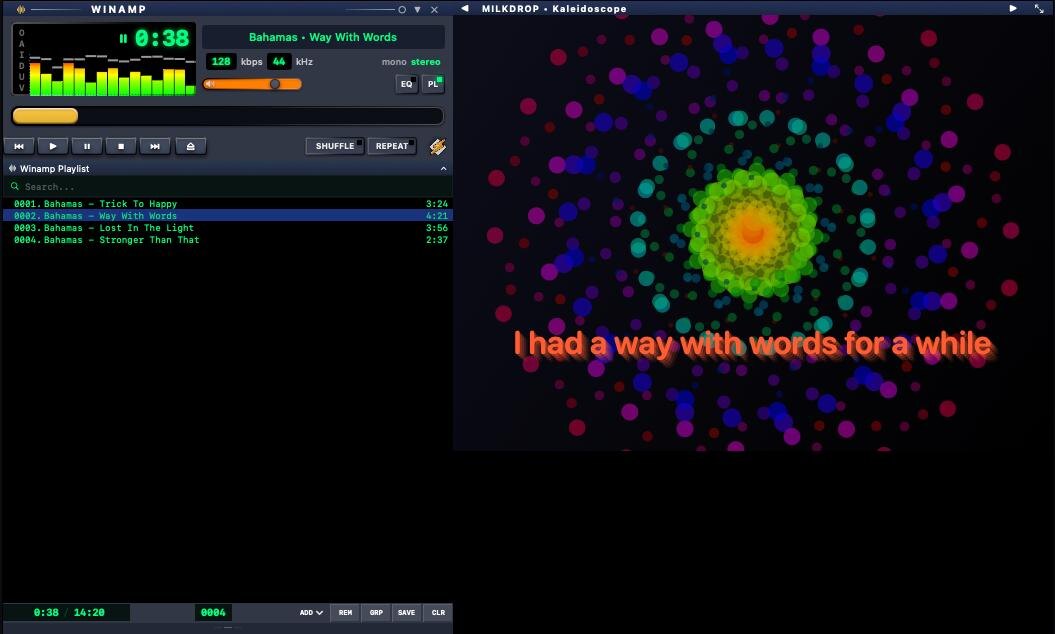Switch to the previous Milkdrop preset
The height and width of the screenshot is (634, 1055).
pos(464,9)
